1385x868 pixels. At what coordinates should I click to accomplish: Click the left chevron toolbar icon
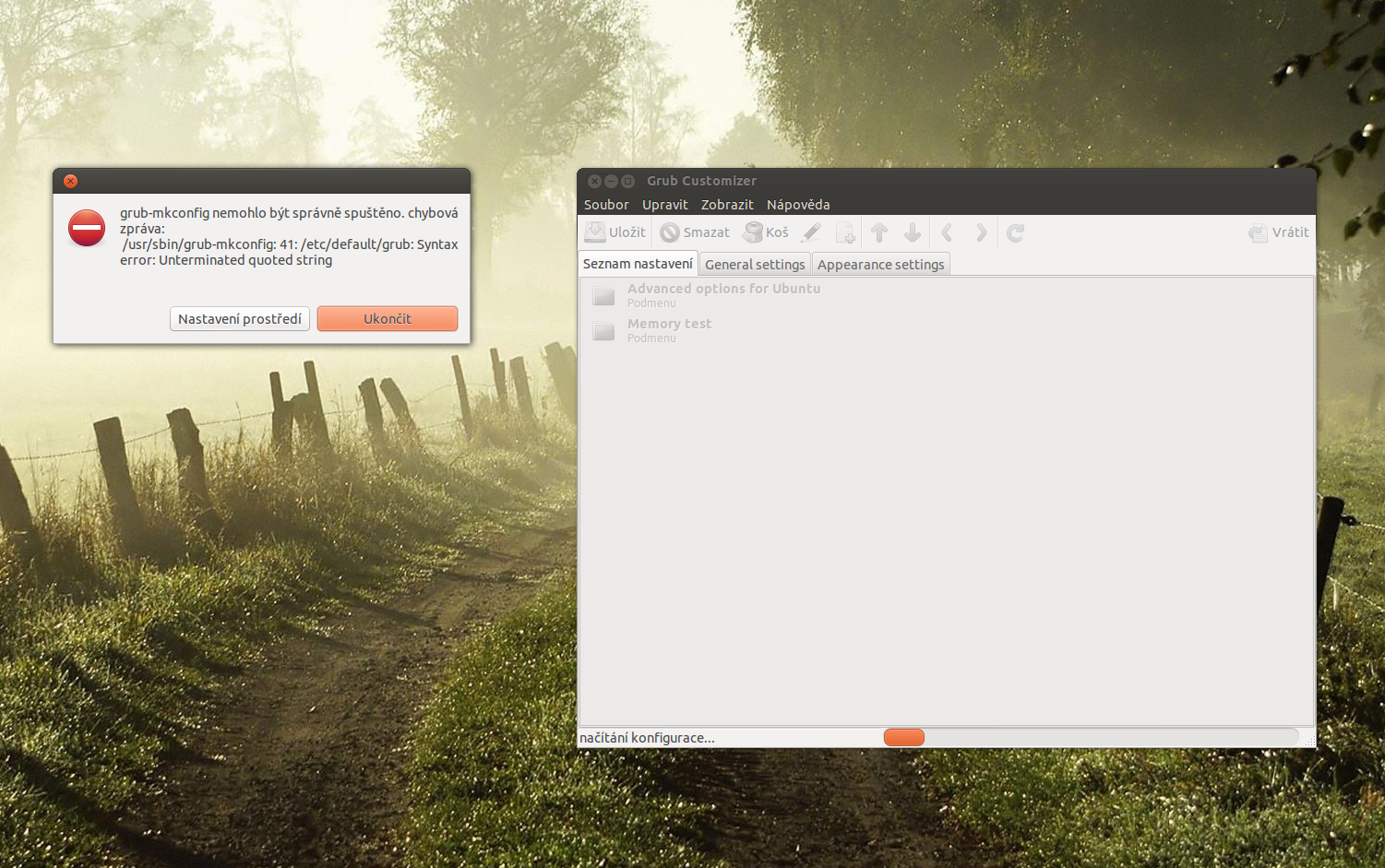(947, 232)
